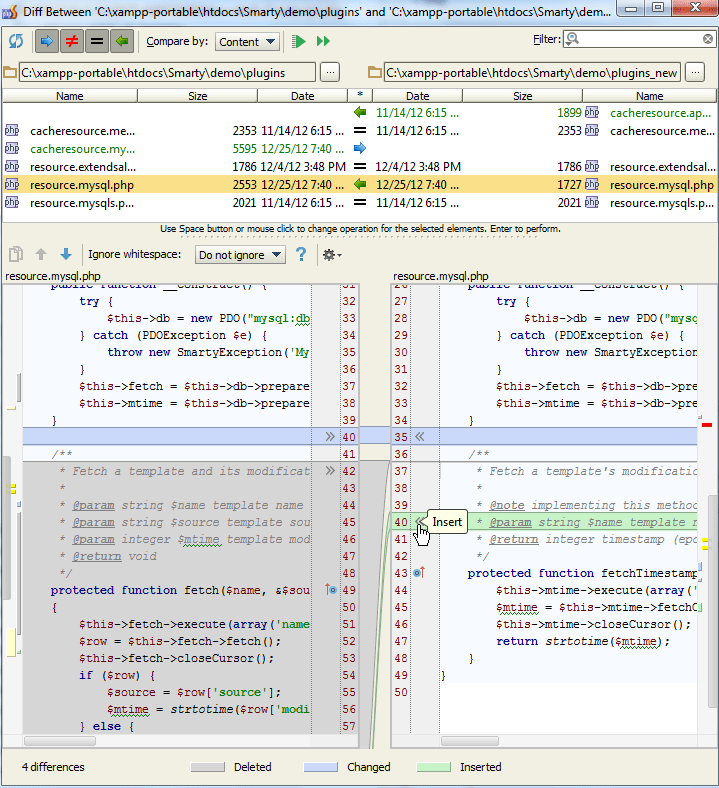Toggle showing new files on the left (blue arrow)
Viewport: 719px width, 788px height.
(x=47, y=41)
